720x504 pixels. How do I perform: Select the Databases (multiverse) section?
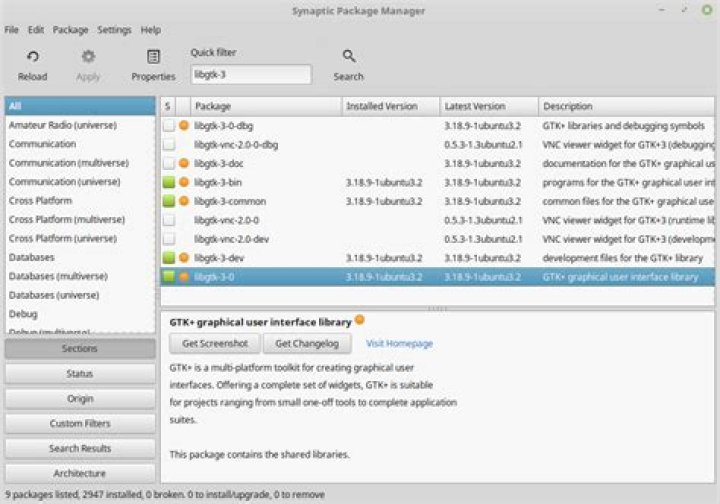pos(80,276)
